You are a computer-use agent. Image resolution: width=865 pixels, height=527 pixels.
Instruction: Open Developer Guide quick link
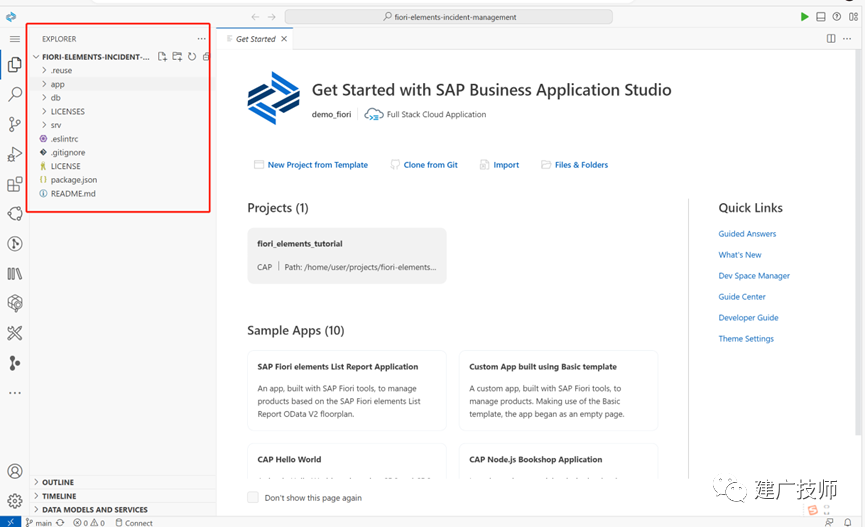tap(748, 317)
